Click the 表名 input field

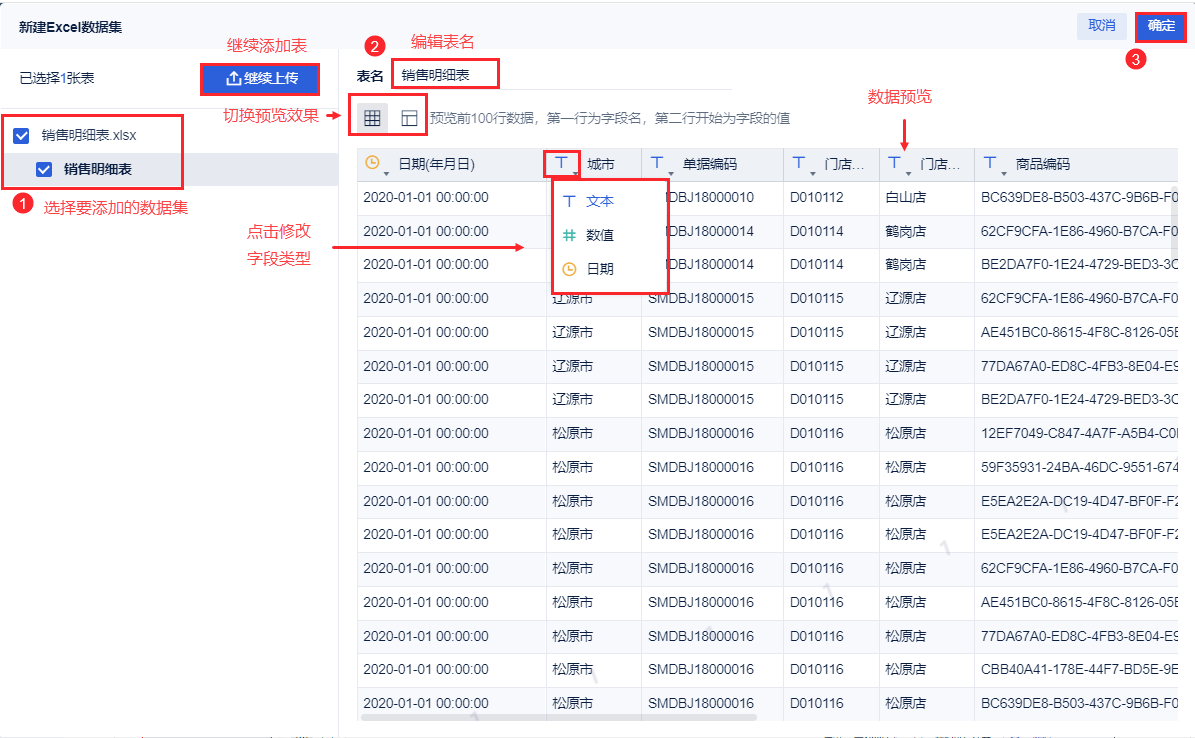click(446, 75)
